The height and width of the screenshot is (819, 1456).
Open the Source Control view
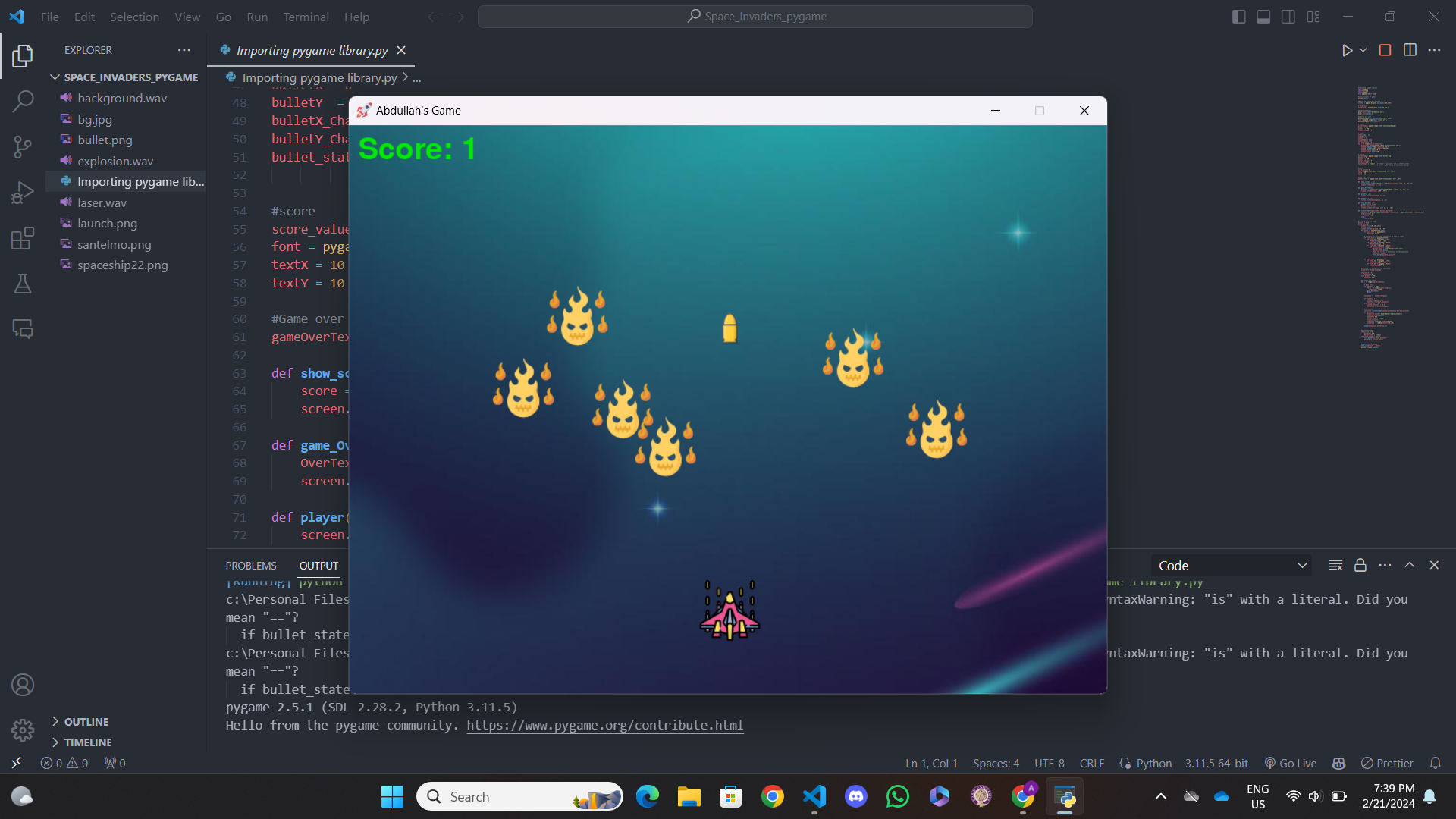(x=23, y=146)
